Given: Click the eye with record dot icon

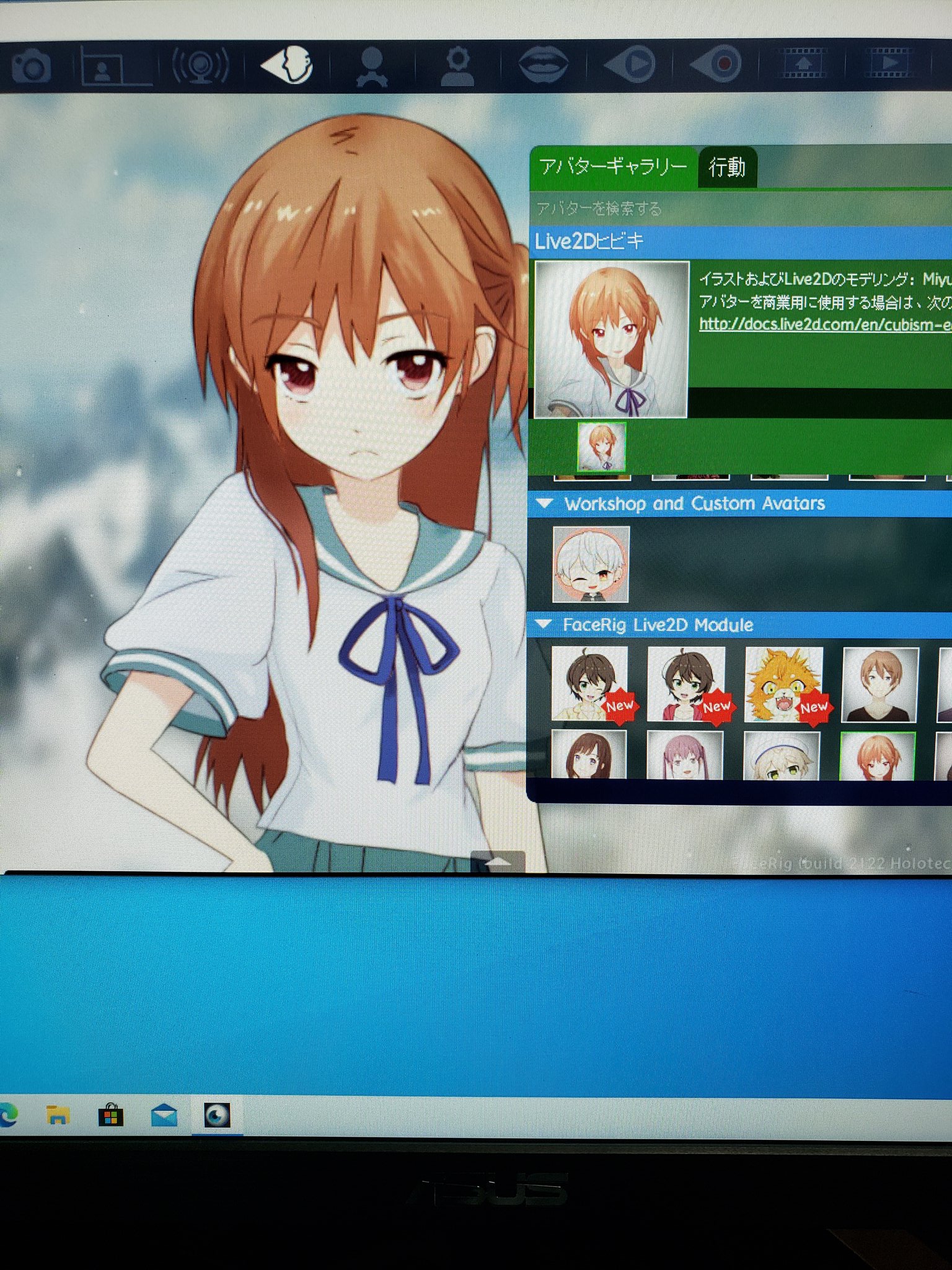Looking at the screenshot, I should [x=716, y=64].
